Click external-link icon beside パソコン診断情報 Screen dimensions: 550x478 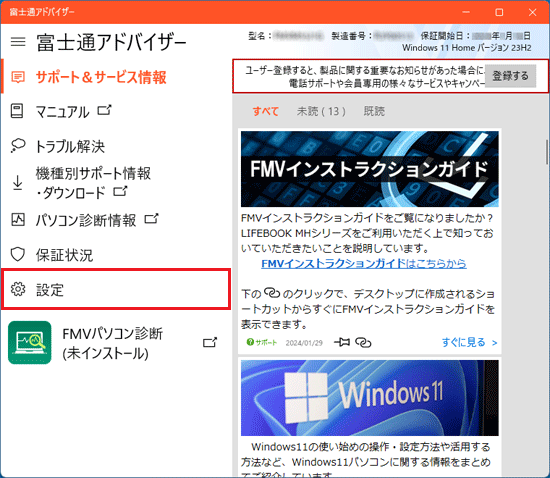pos(152,219)
